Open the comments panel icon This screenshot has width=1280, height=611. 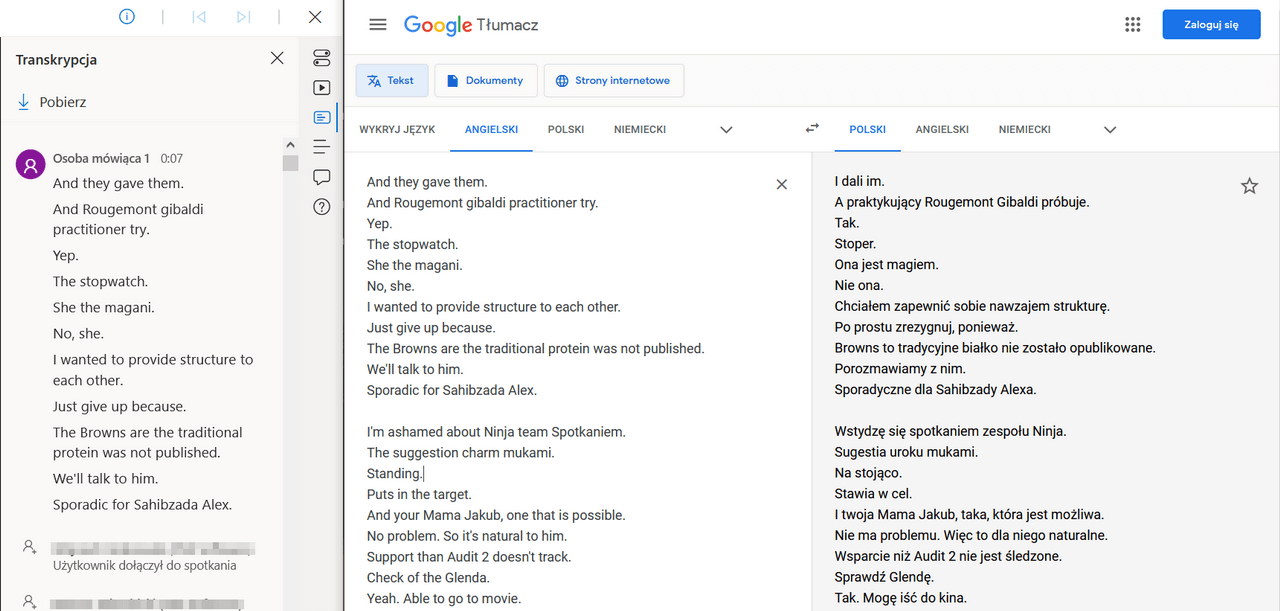click(x=321, y=177)
